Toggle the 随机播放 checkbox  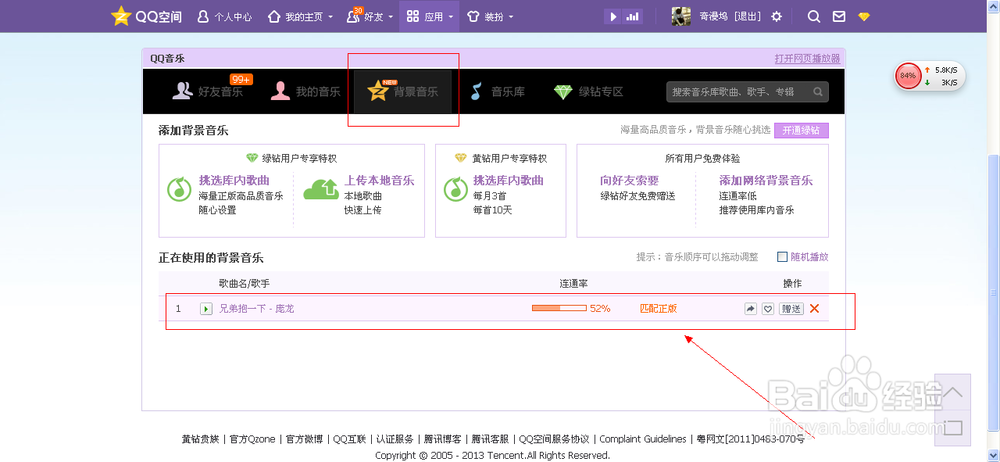(783, 257)
